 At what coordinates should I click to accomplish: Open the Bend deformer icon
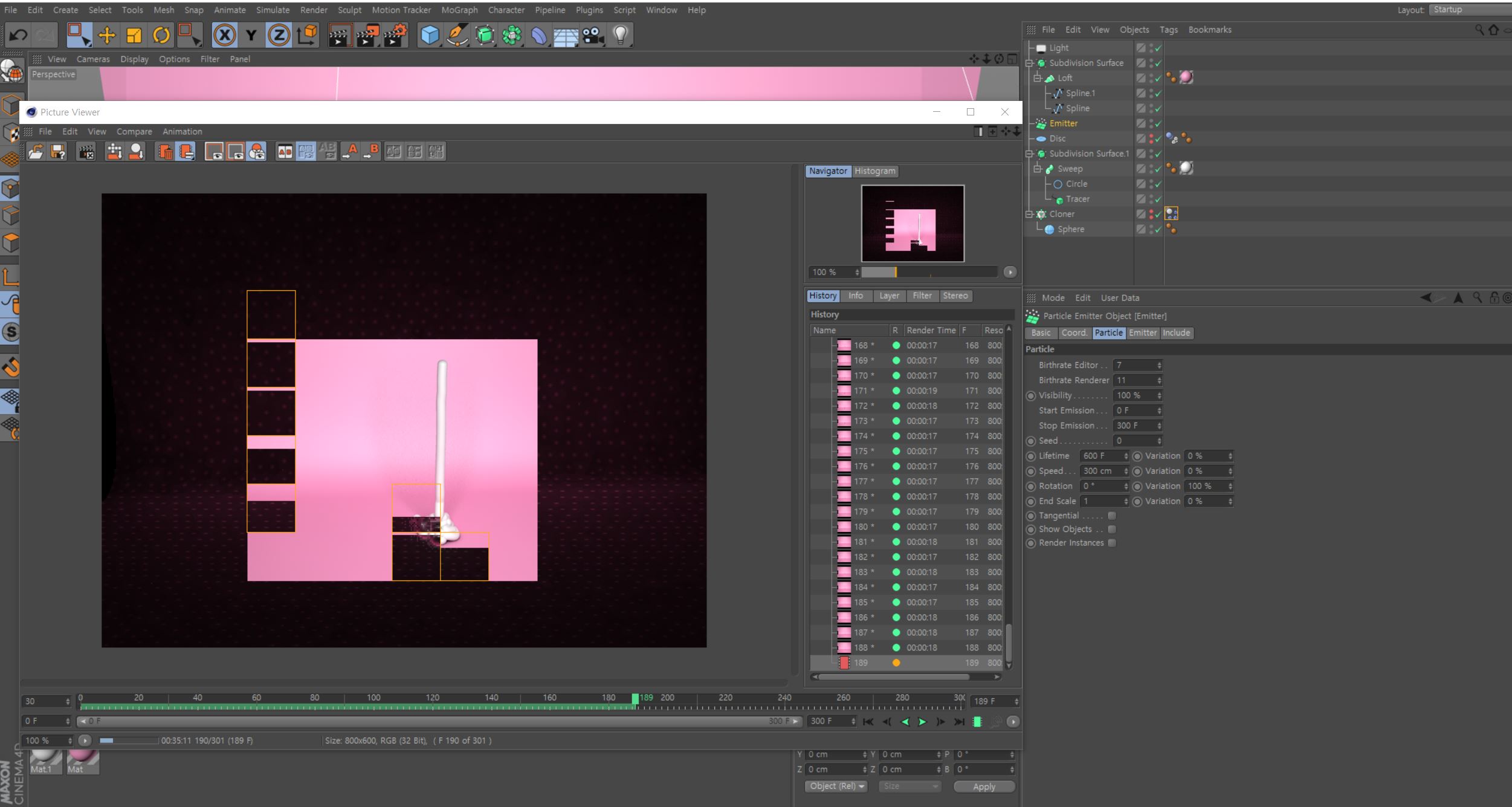tap(538, 35)
